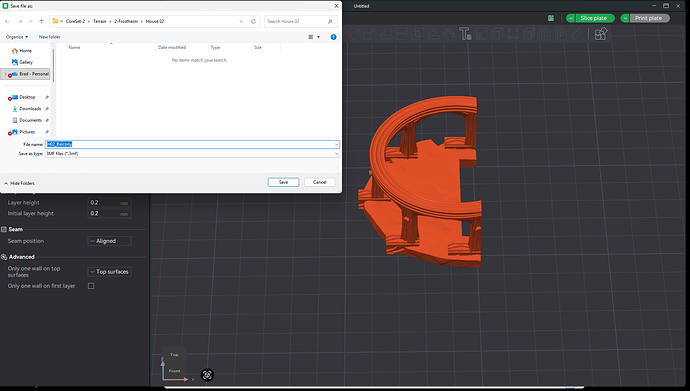This screenshot has height=391, width=690.
Task: Open the Top surfaces dropdown
Action: 109,272
